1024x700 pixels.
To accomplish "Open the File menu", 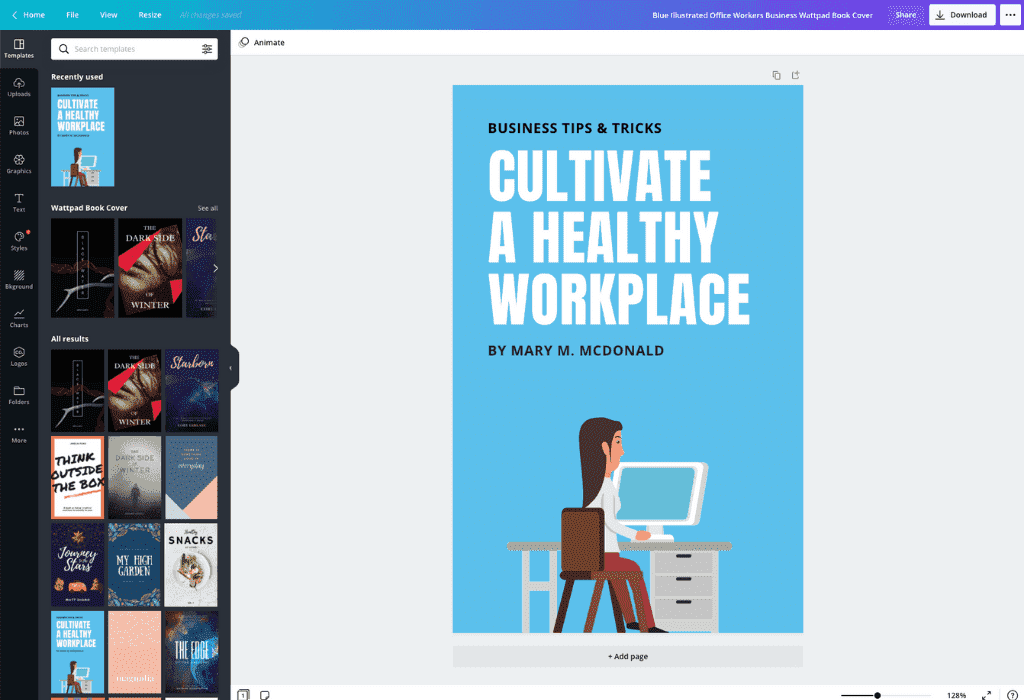I will pyautogui.click(x=72, y=15).
